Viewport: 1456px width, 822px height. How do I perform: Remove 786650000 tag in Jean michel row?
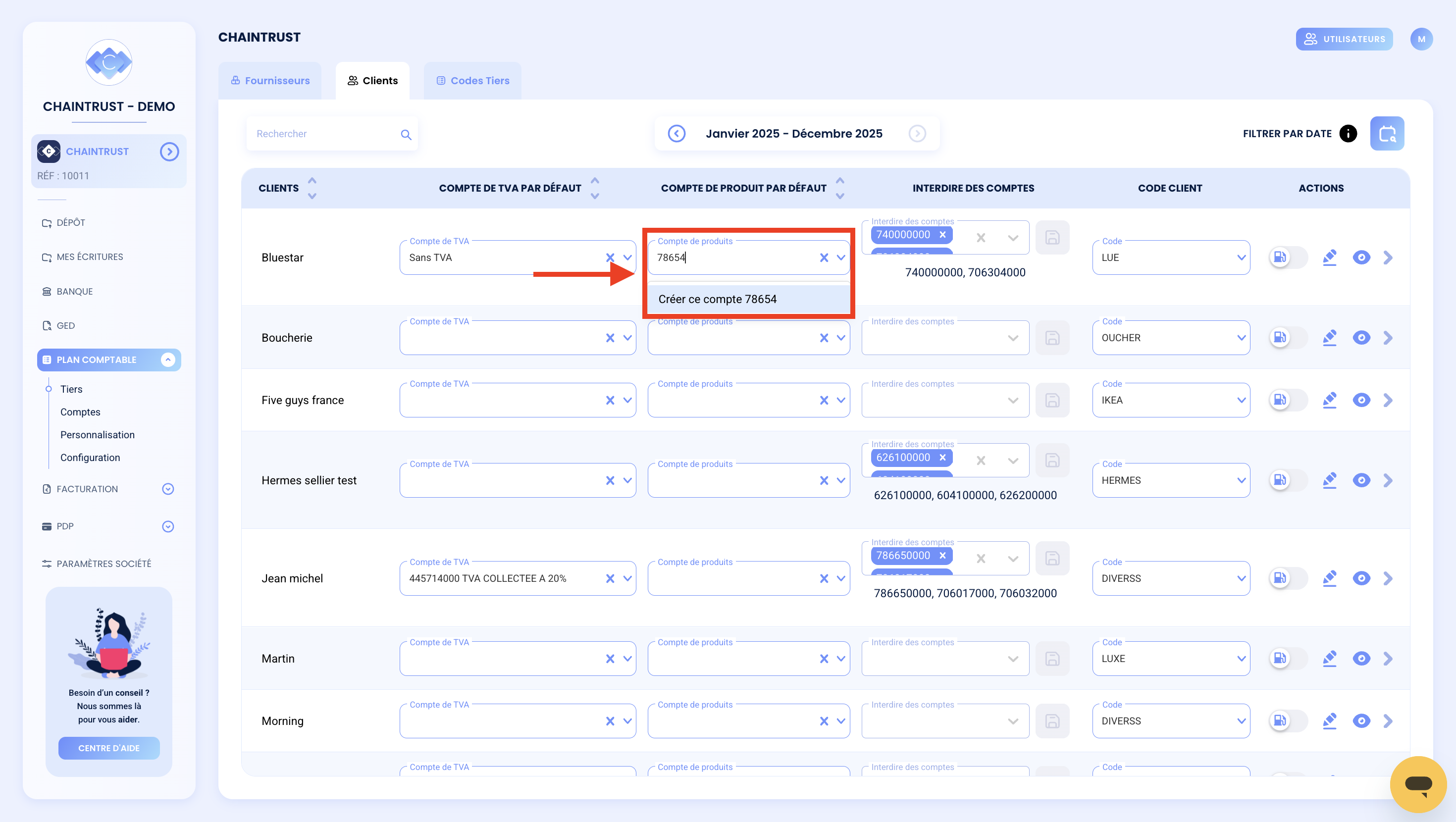[x=942, y=555]
